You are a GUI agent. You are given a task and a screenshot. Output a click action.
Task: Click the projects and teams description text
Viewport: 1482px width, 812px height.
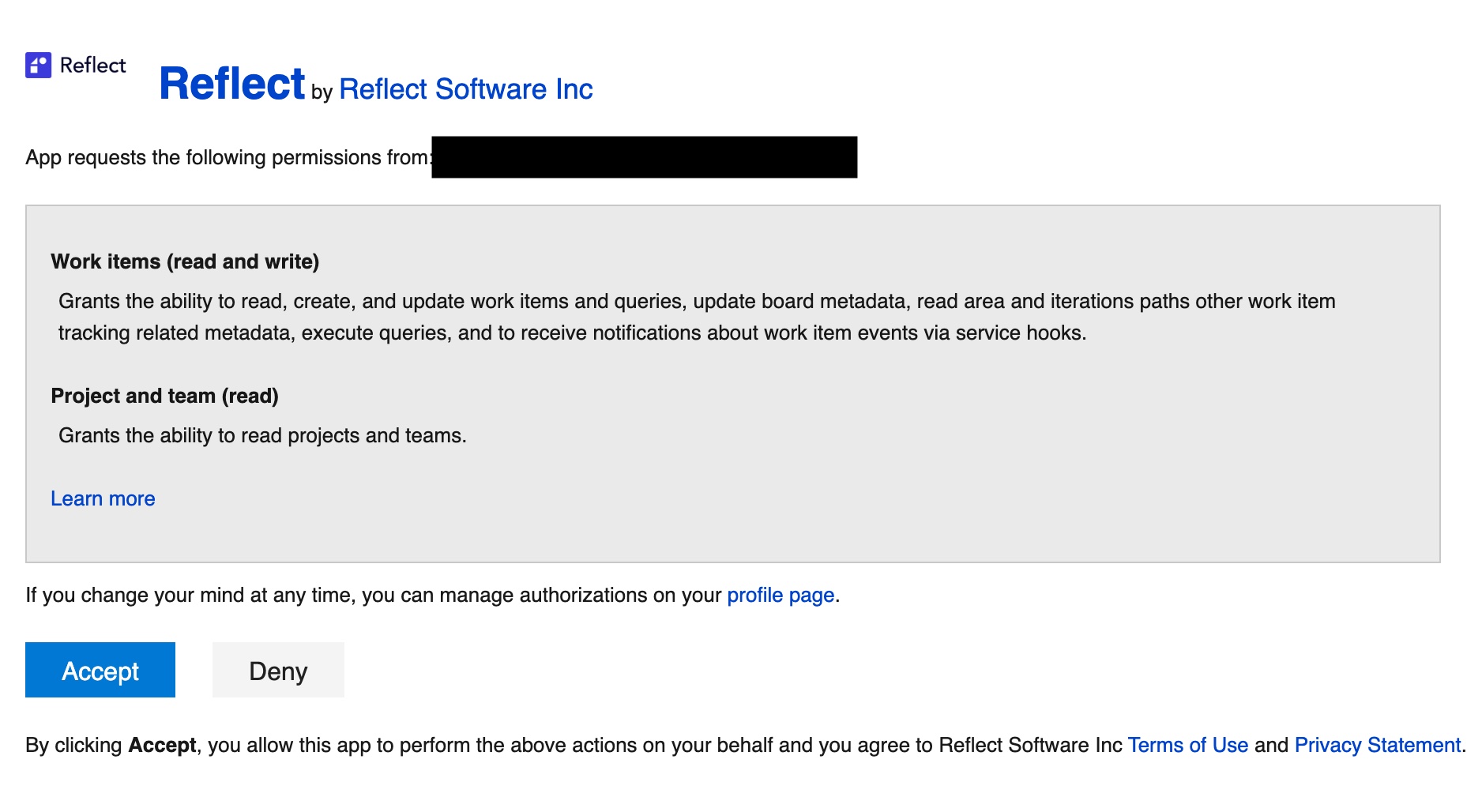coord(263,434)
